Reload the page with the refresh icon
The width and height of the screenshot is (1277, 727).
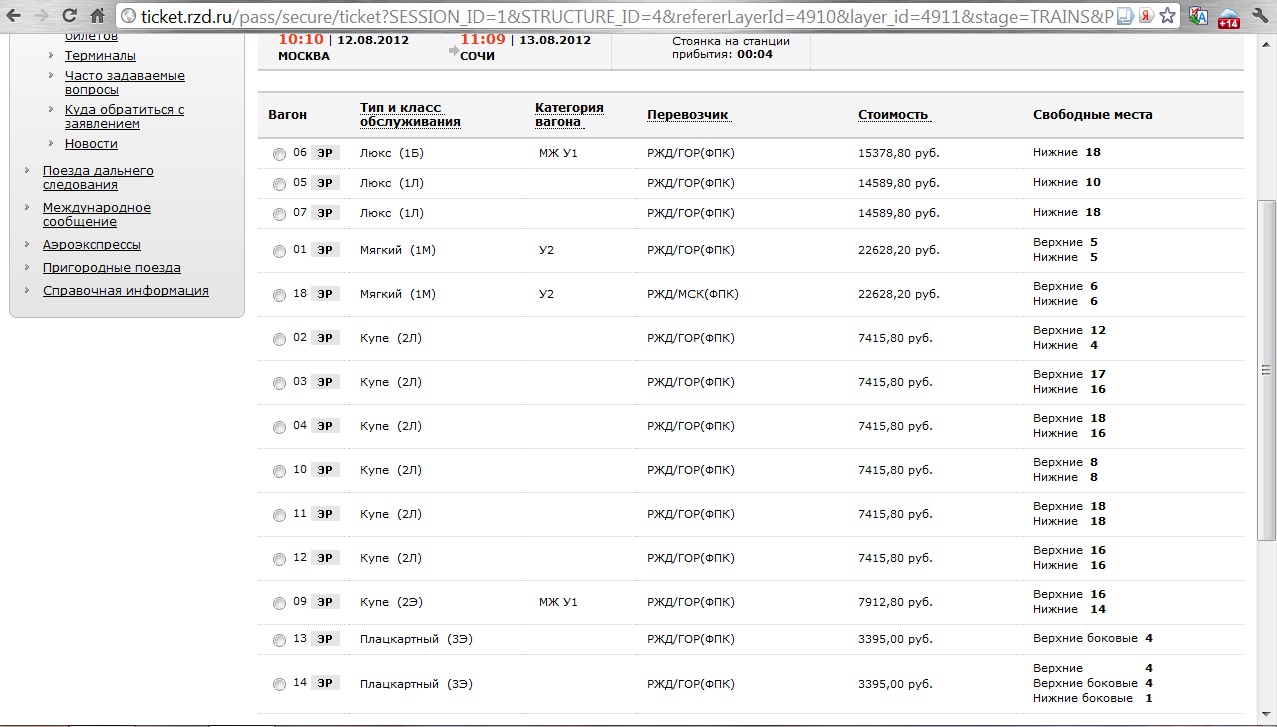pos(69,16)
